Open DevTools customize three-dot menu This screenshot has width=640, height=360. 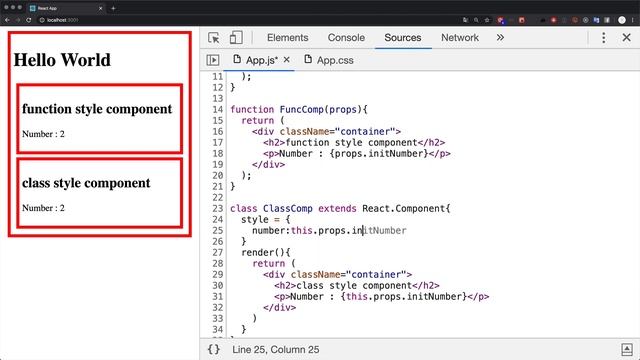click(x=604, y=38)
